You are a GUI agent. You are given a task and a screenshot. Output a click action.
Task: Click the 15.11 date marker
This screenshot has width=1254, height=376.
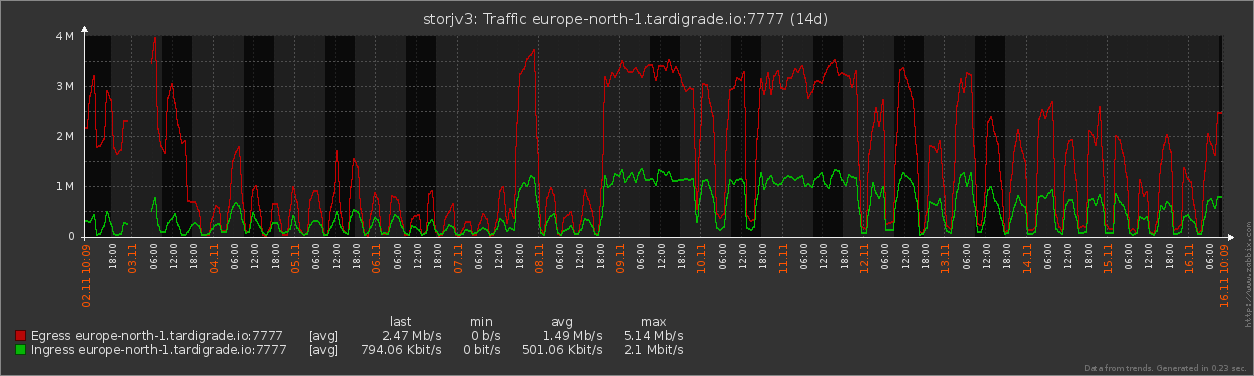[x=1107, y=257]
